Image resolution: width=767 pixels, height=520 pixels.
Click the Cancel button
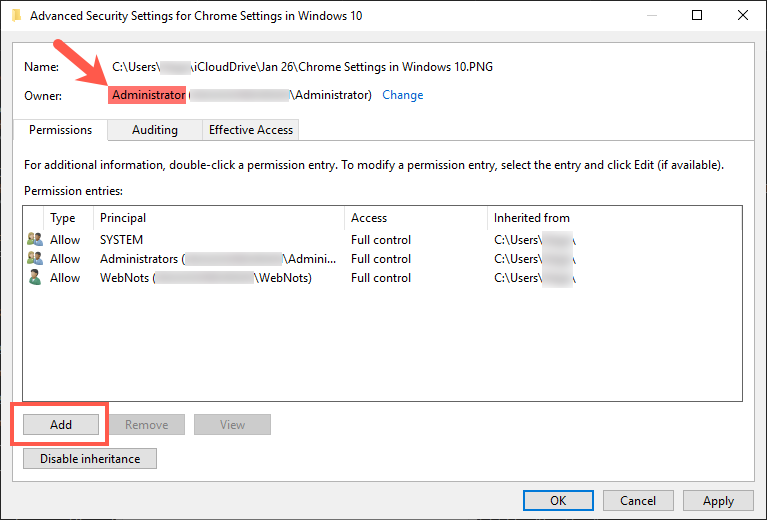tap(638, 500)
